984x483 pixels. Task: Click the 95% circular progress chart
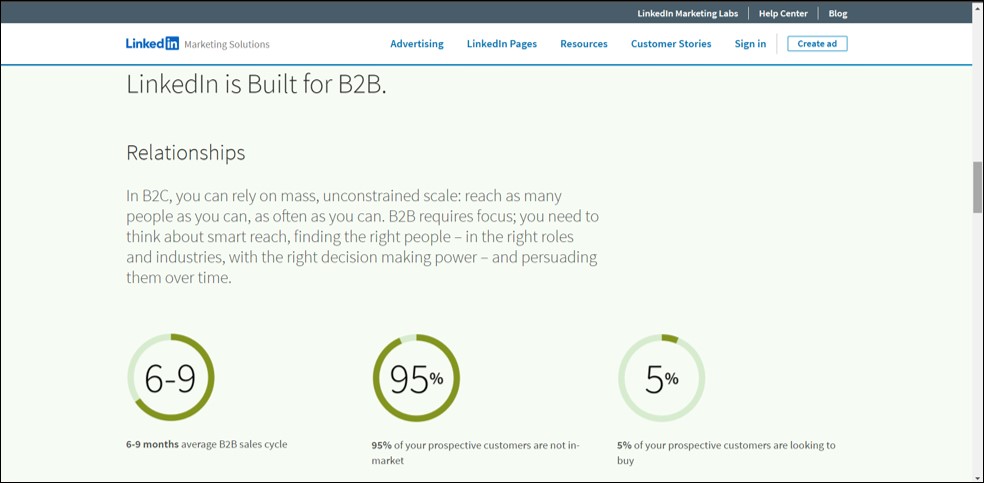pyautogui.click(x=416, y=378)
